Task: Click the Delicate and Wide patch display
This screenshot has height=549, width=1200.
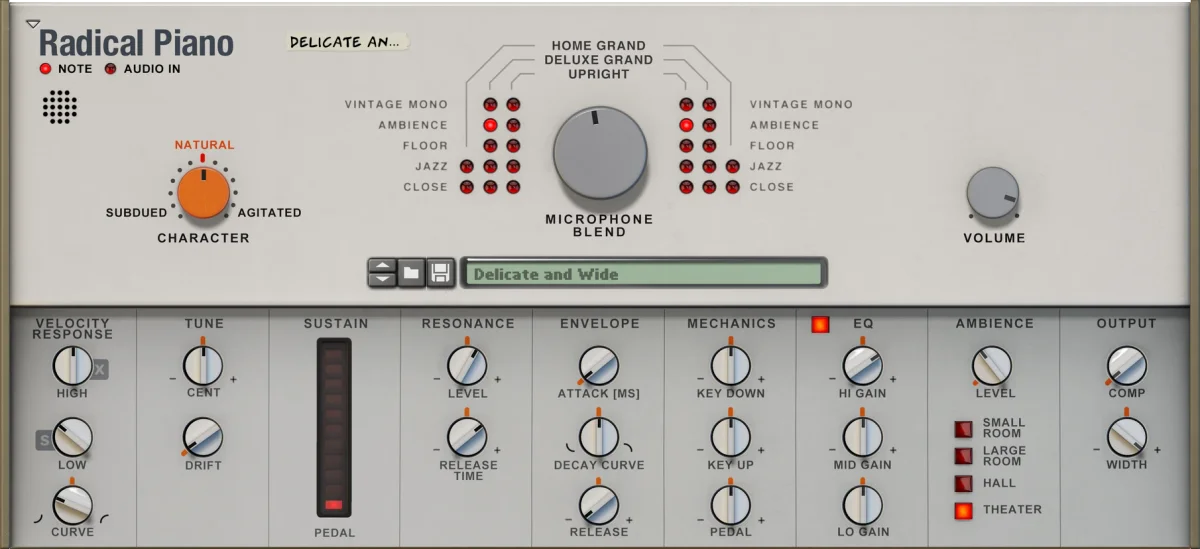Action: (643, 273)
